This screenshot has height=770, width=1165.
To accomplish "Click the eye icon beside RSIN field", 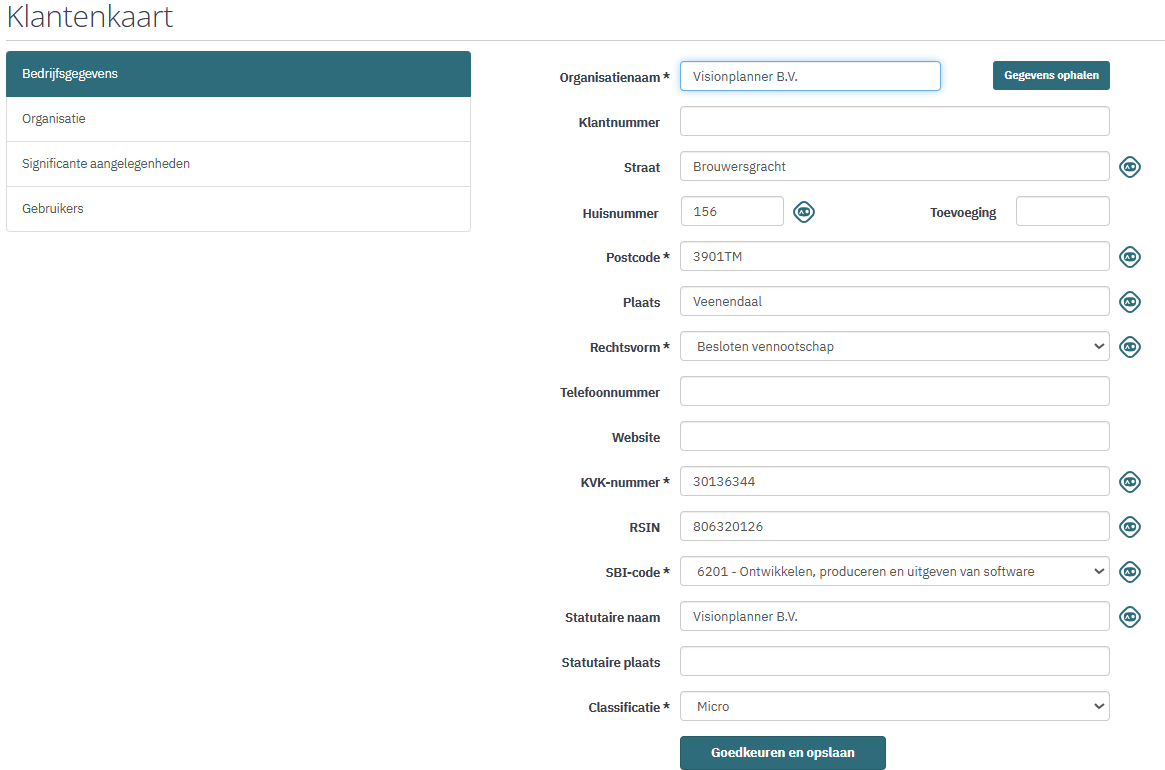I will pyautogui.click(x=1129, y=527).
